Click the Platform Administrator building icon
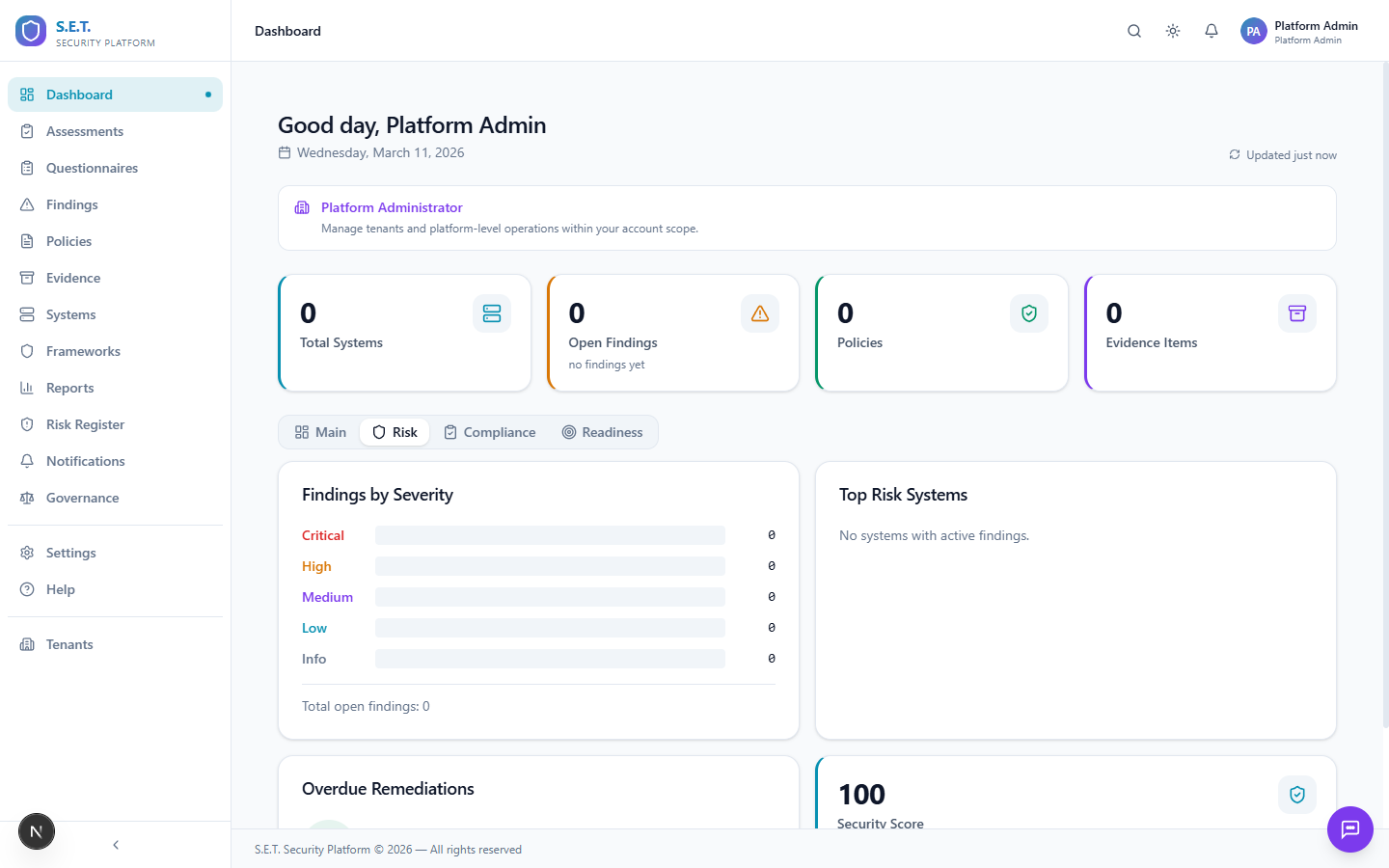The image size is (1389, 868). (x=302, y=207)
